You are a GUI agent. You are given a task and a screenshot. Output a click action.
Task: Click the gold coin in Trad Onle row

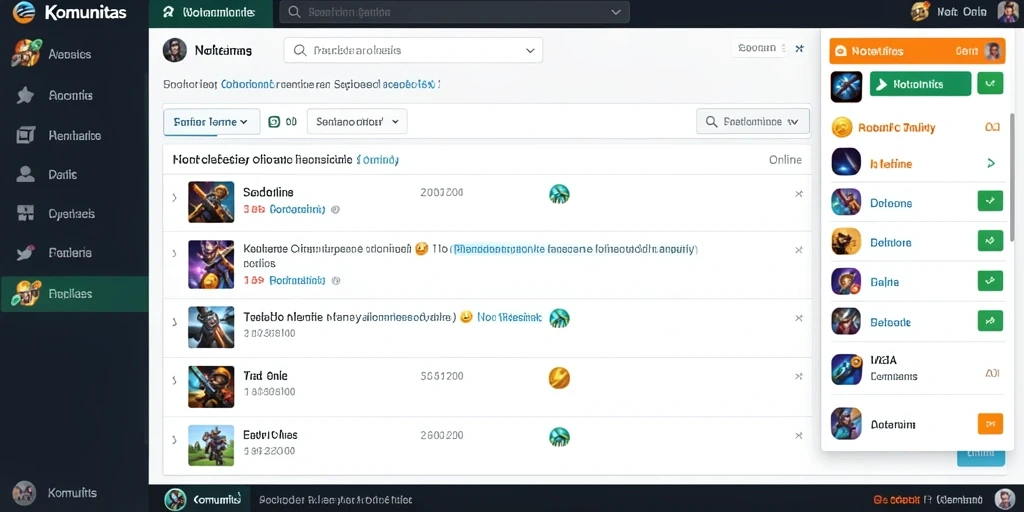[559, 377]
